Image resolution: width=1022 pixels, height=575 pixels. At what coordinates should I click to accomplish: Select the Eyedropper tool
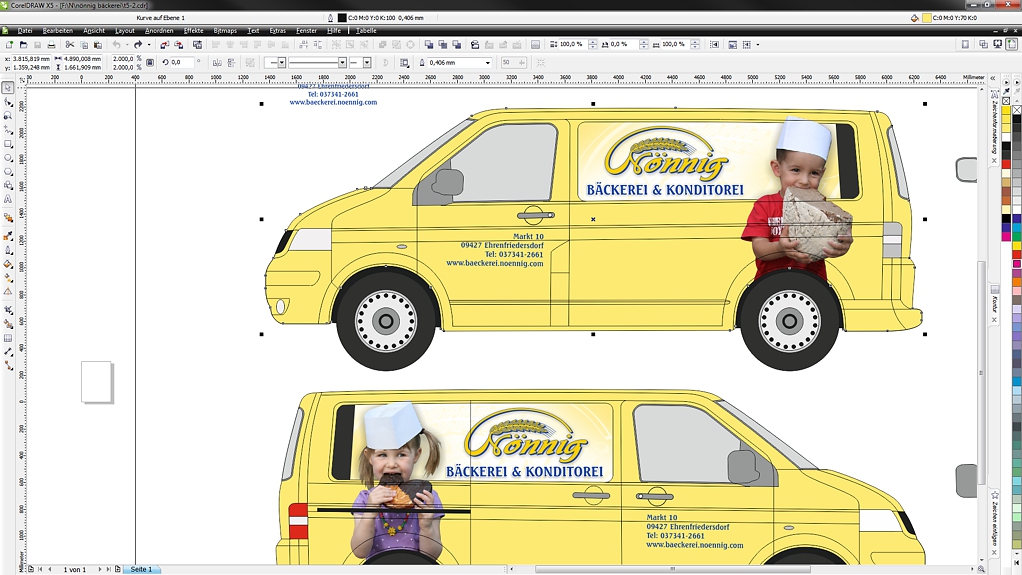pyautogui.click(x=8, y=236)
